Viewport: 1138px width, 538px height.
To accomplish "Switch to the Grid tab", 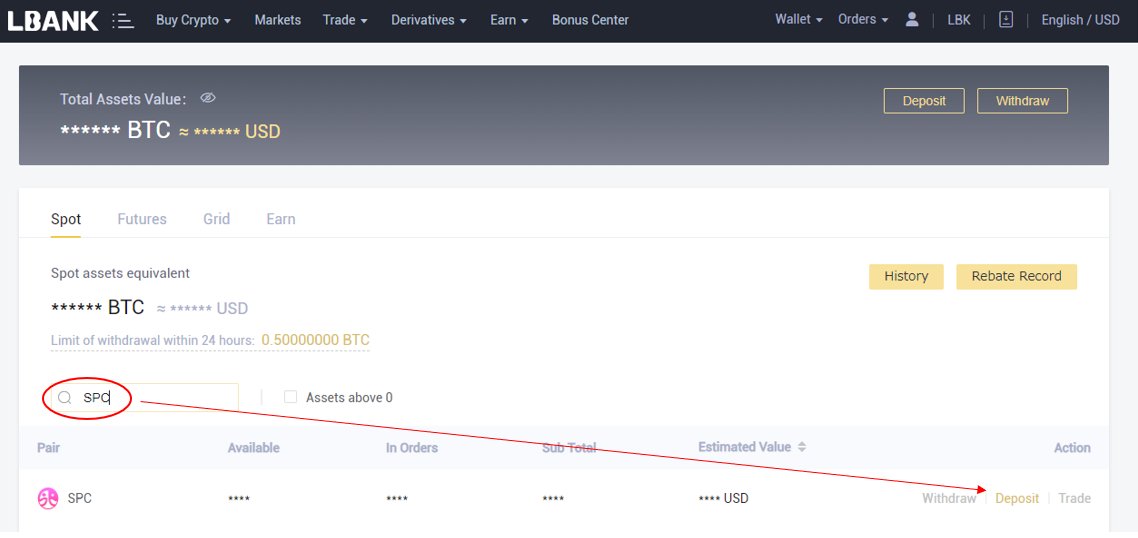I will coord(216,219).
